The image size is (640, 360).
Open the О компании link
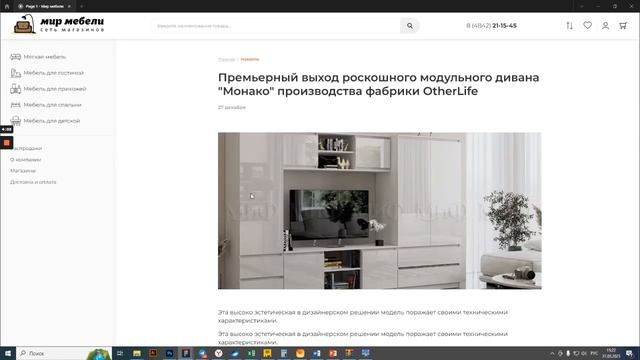(x=26, y=160)
